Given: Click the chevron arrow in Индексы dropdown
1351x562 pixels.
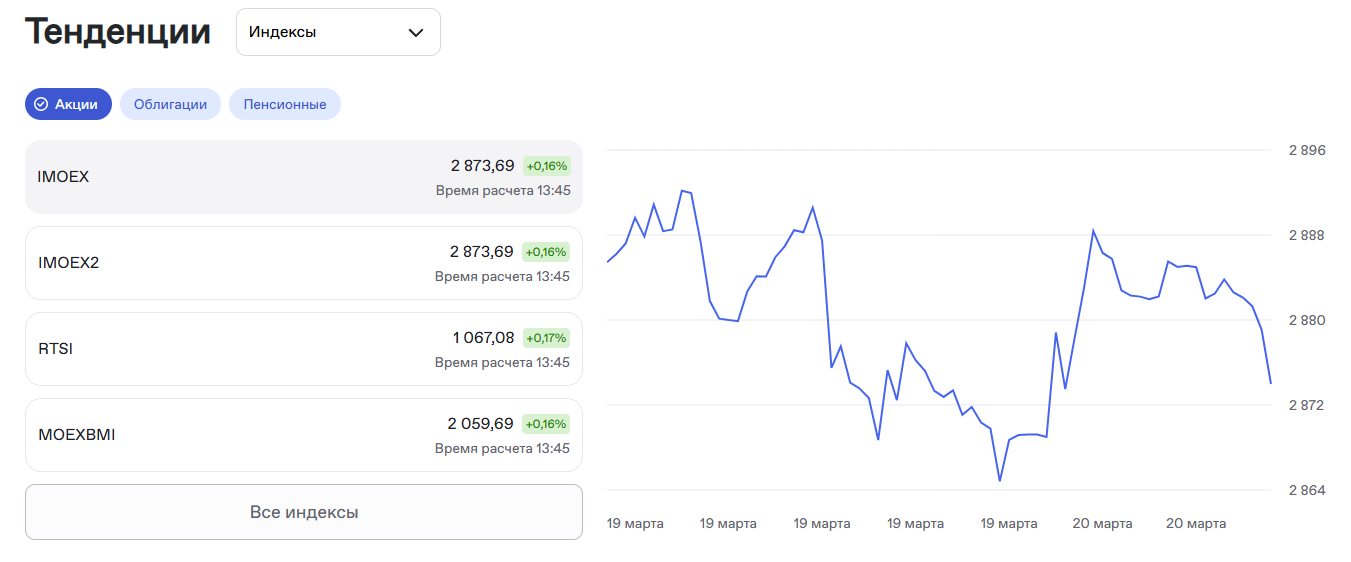Looking at the screenshot, I should click(x=416, y=33).
